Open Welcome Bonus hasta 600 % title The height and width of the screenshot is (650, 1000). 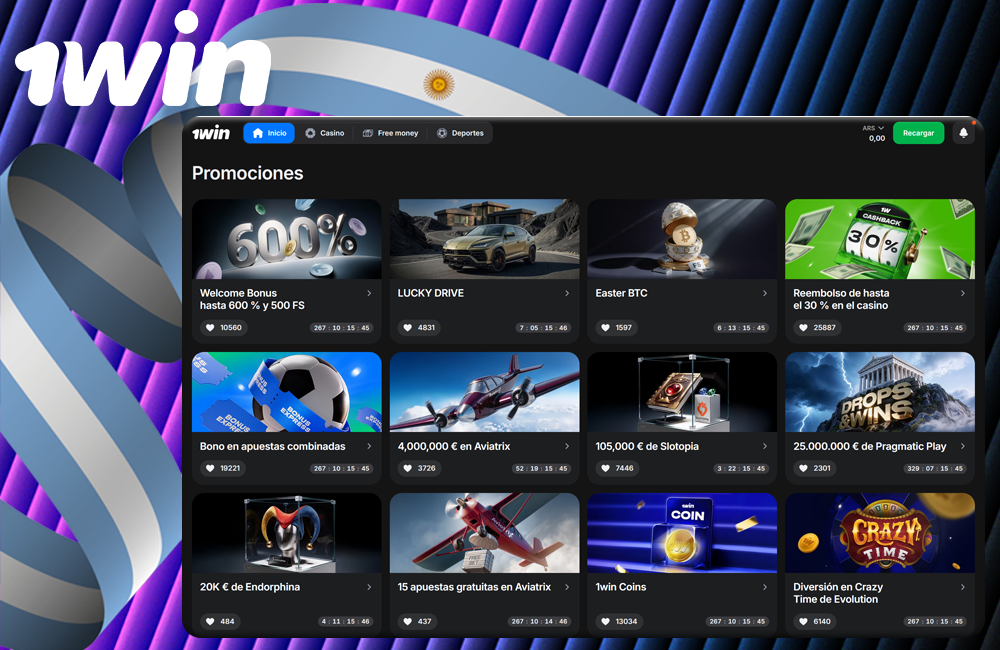(252, 299)
